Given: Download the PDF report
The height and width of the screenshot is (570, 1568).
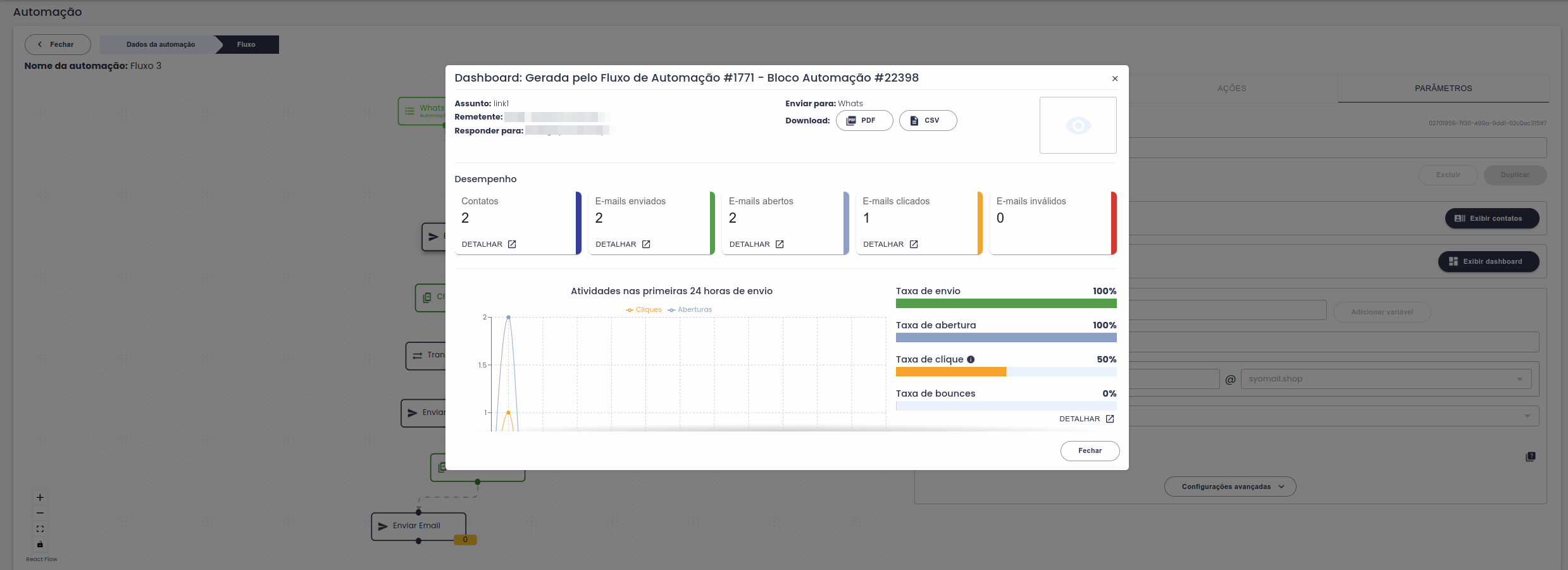Looking at the screenshot, I should tap(864, 120).
